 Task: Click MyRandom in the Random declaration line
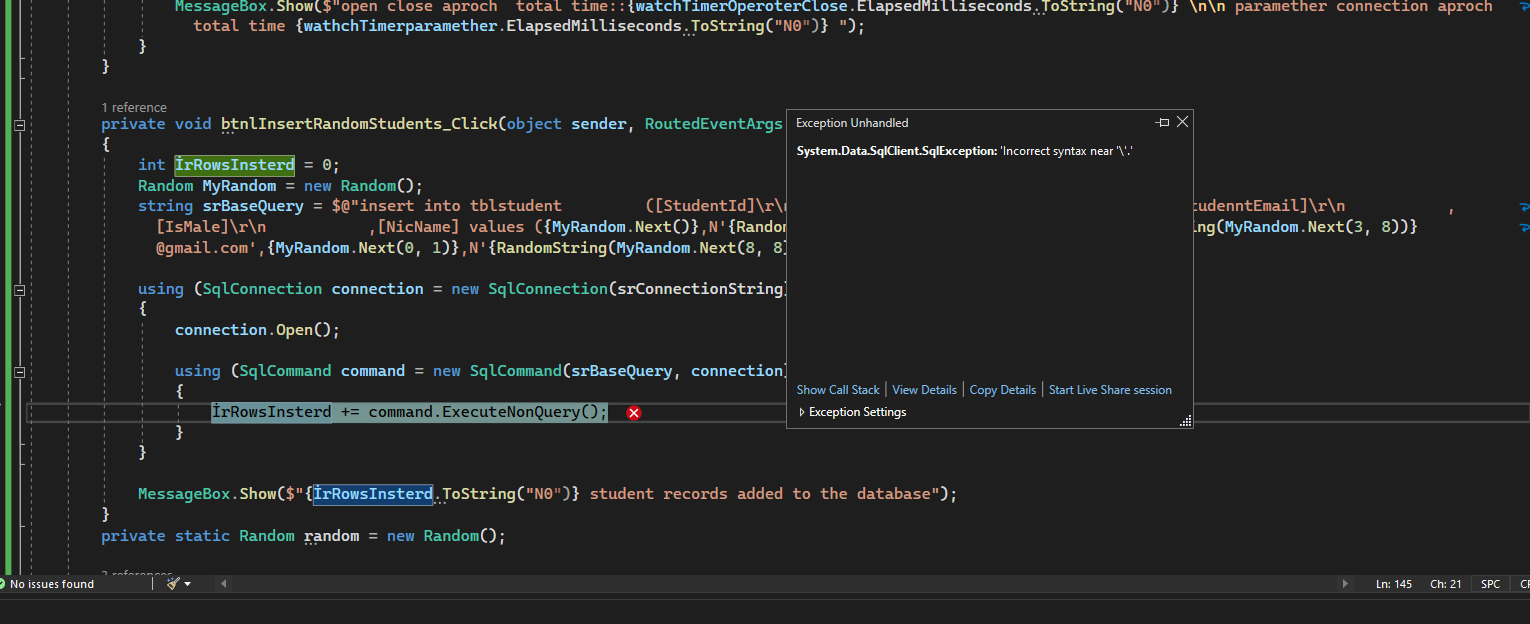point(239,186)
